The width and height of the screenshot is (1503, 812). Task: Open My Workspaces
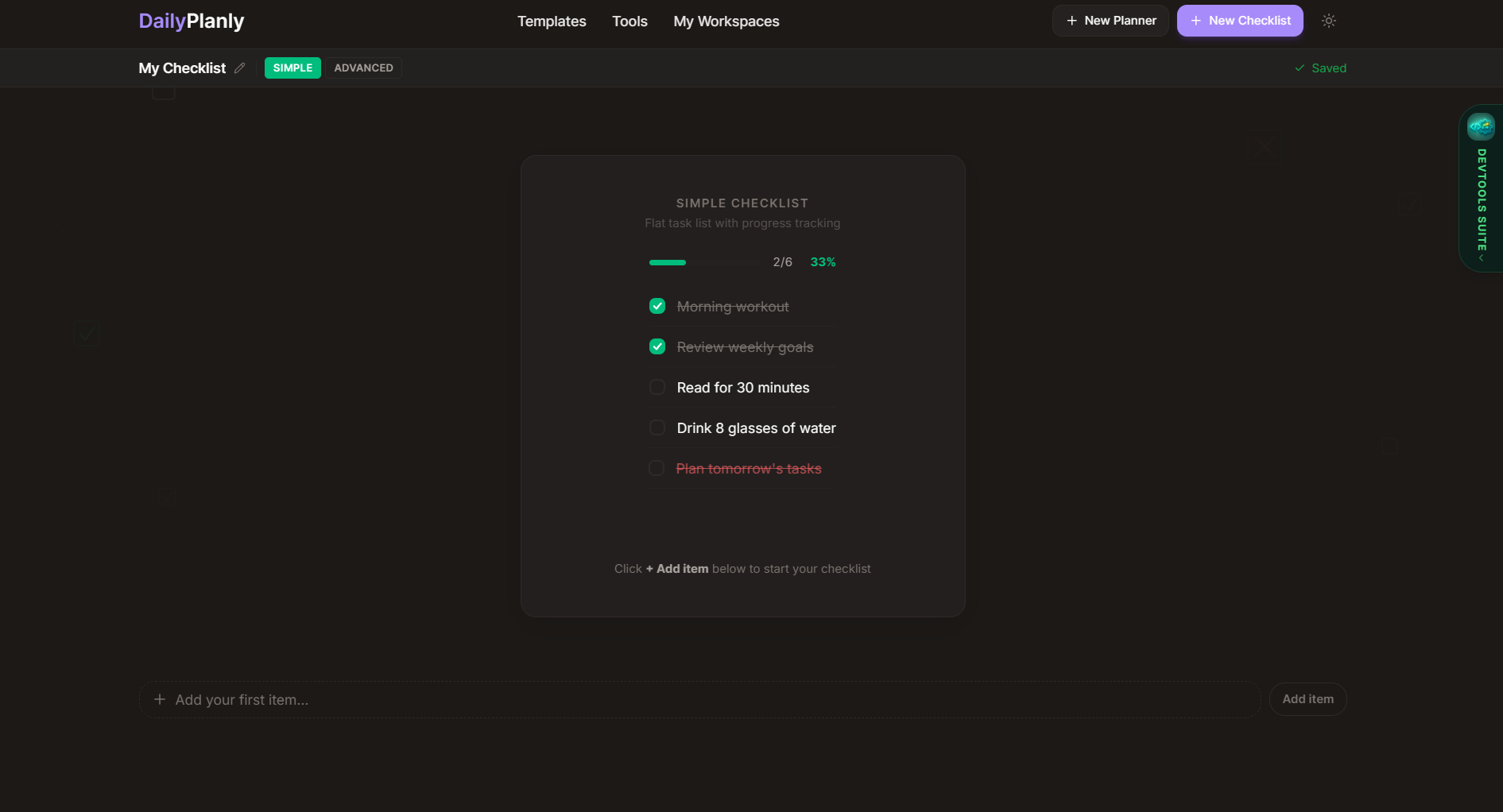pos(726,21)
